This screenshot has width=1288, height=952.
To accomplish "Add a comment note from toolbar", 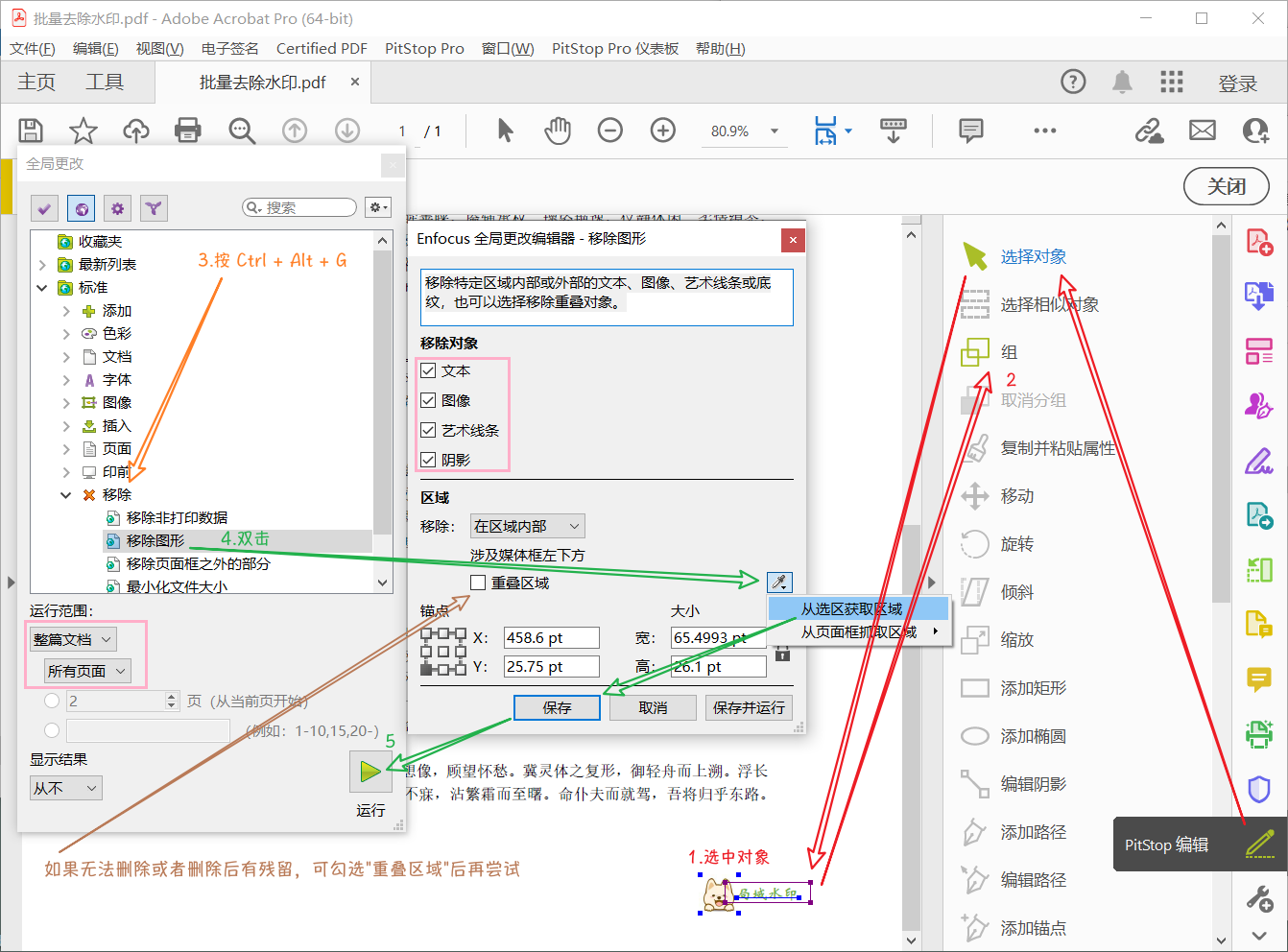I will pyautogui.click(x=971, y=131).
